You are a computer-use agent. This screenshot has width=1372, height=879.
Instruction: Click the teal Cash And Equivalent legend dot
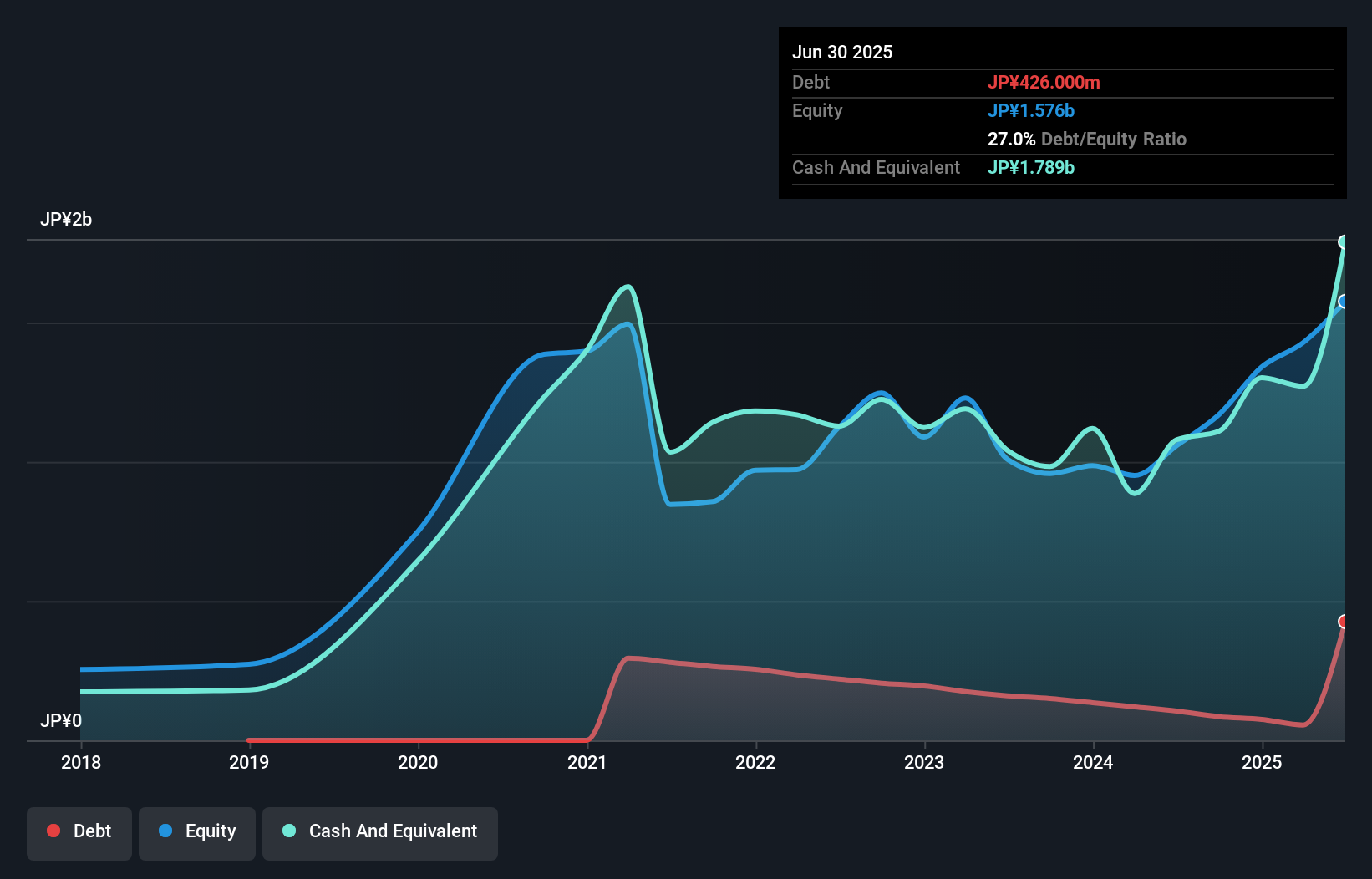288,831
